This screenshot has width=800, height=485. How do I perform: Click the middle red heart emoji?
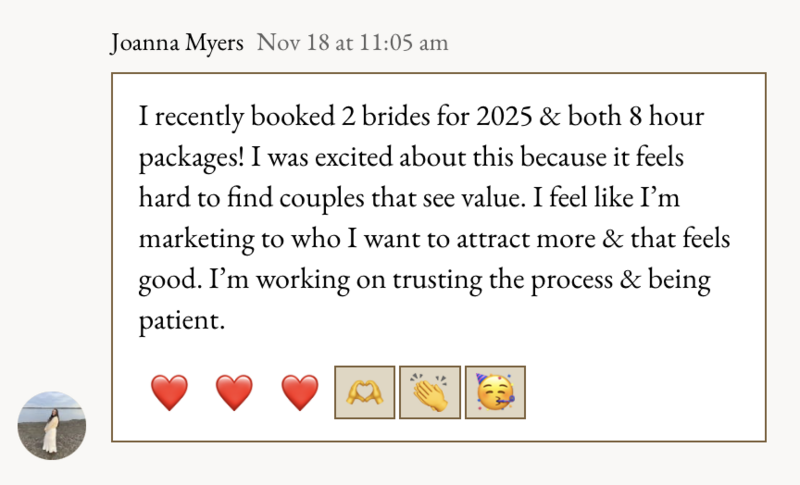(234, 392)
